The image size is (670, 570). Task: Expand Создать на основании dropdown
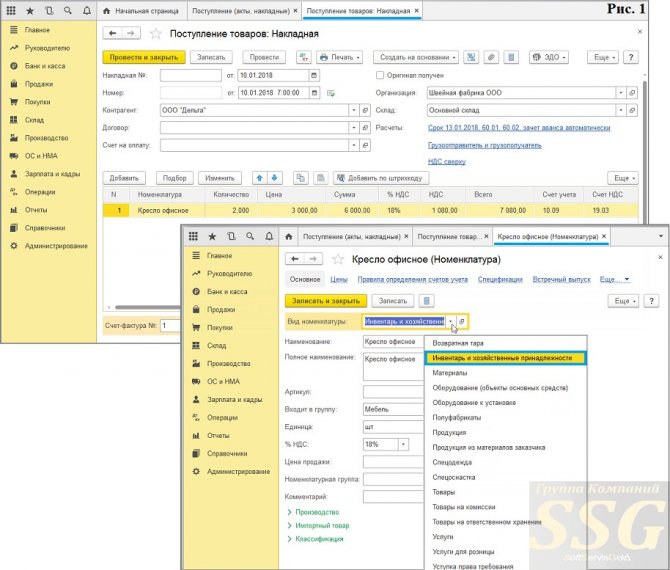click(x=416, y=57)
